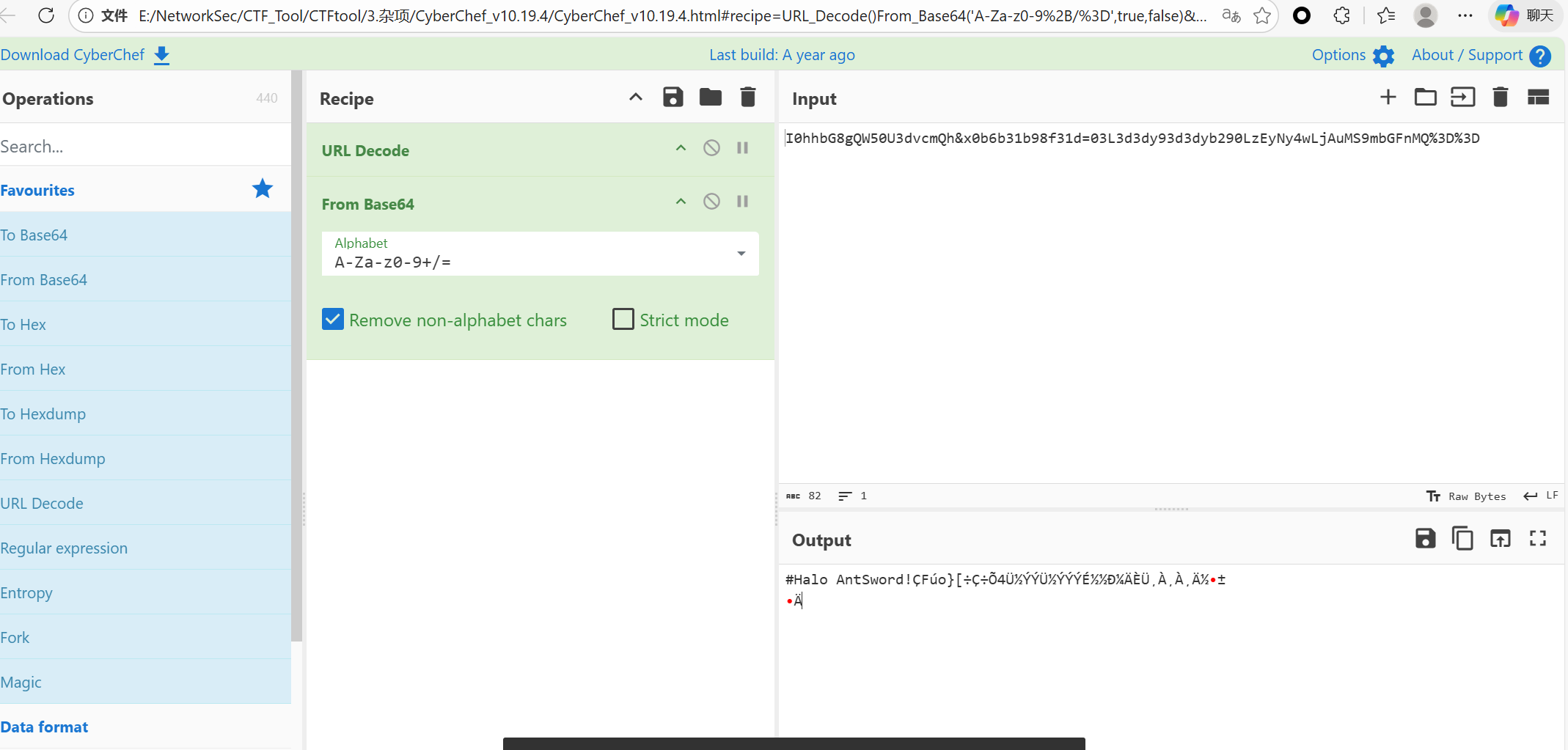
Task: Open the browser favourites list icon
Action: 1385,15
